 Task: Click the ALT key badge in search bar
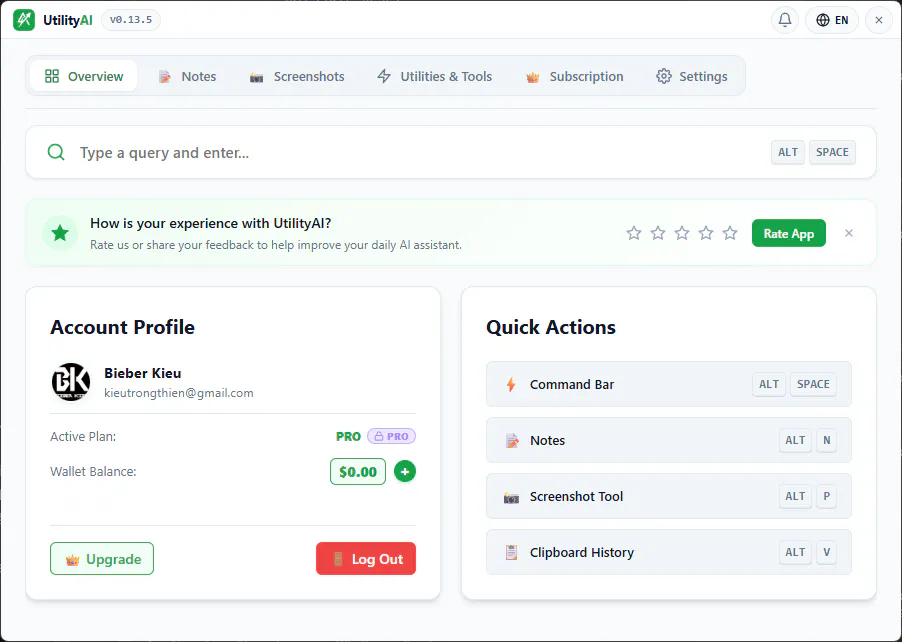pyautogui.click(x=788, y=152)
